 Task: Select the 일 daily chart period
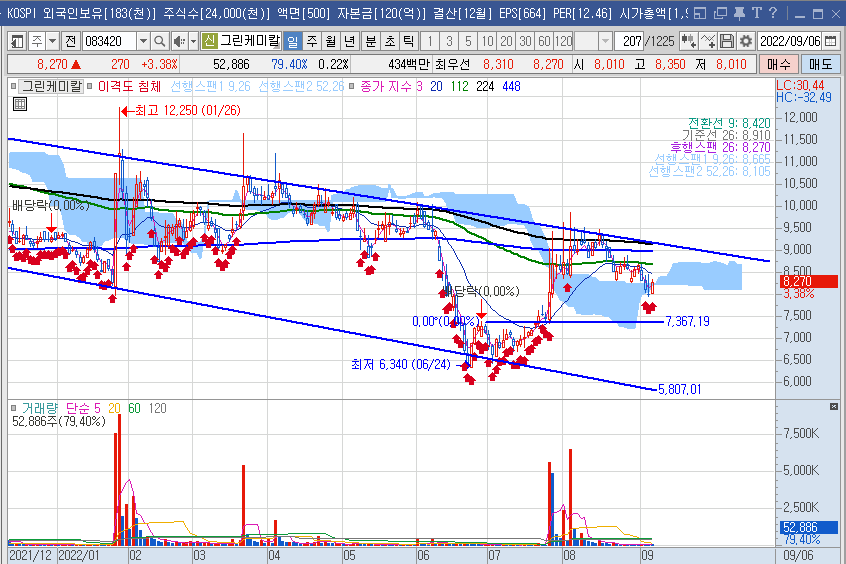pos(292,41)
